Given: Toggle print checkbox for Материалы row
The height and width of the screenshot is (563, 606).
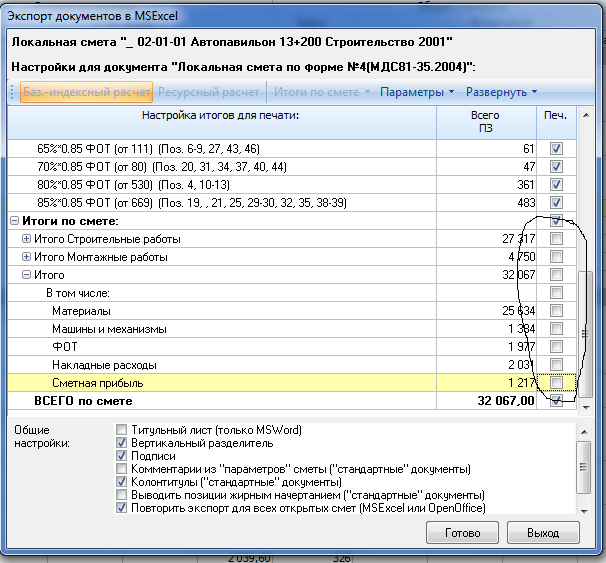Looking at the screenshot, I should [x=556, y=311].
